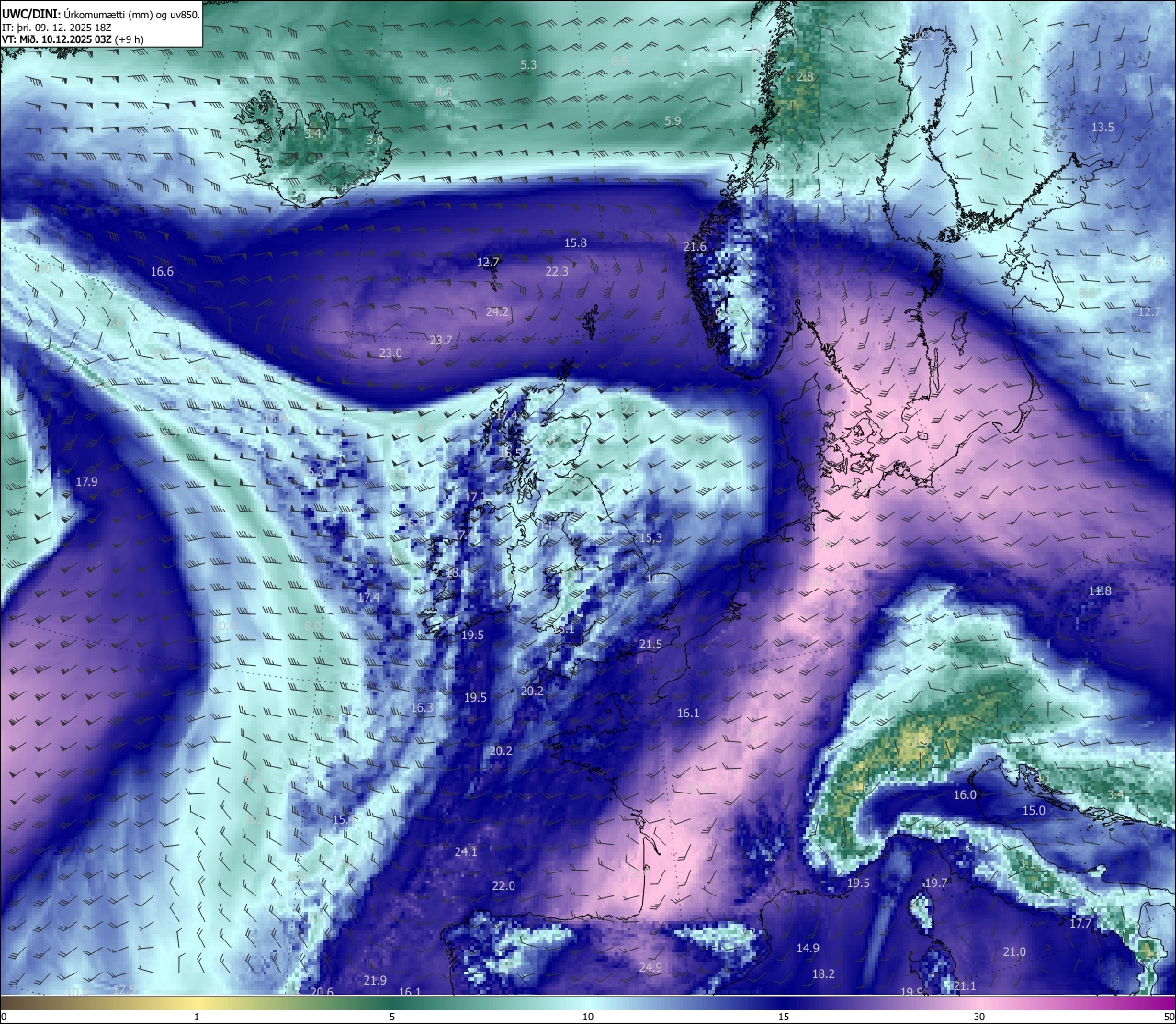Click the 17.4 value label

tap(367, 597)
